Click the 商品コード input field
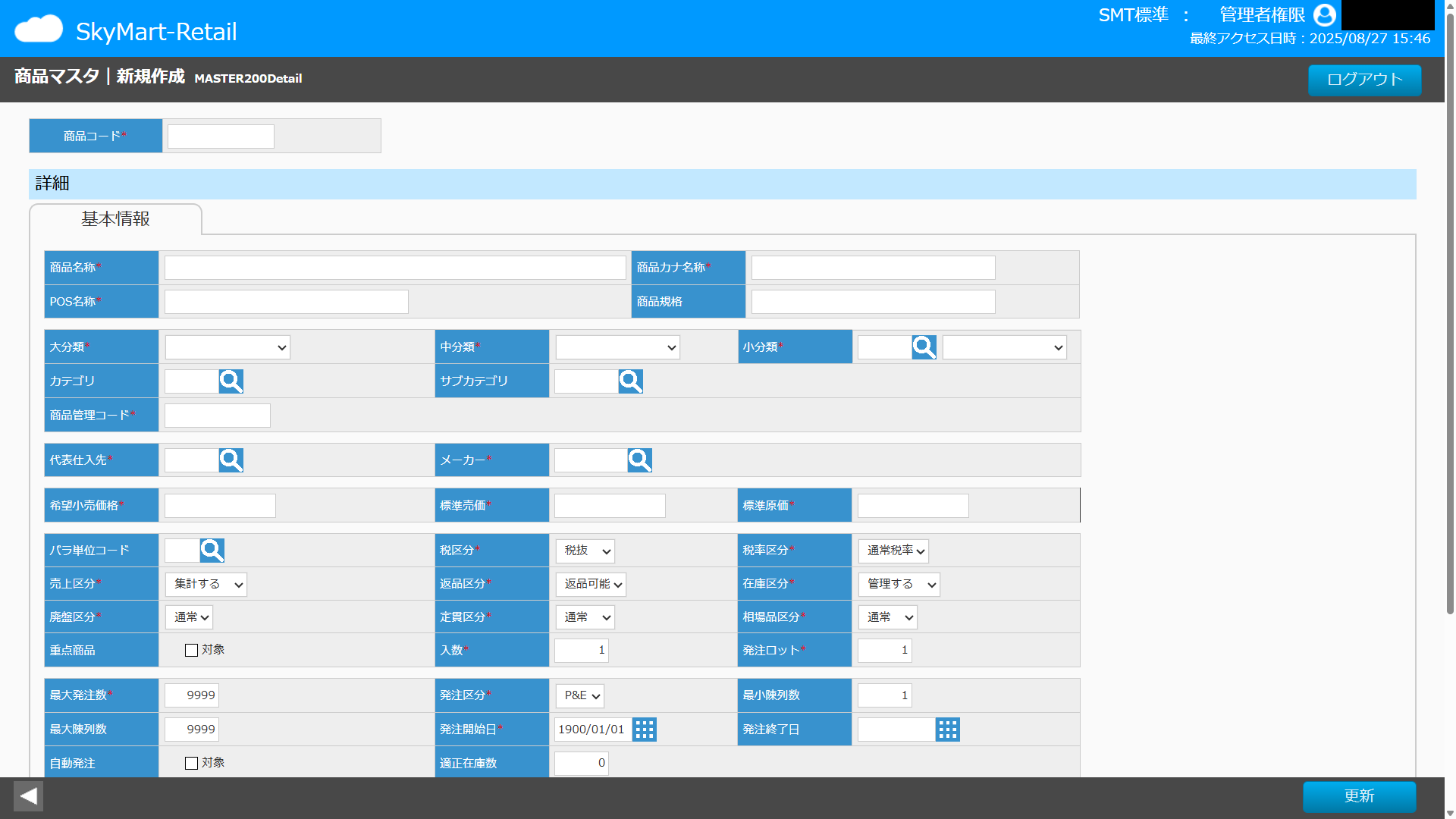 pos(221,136)
